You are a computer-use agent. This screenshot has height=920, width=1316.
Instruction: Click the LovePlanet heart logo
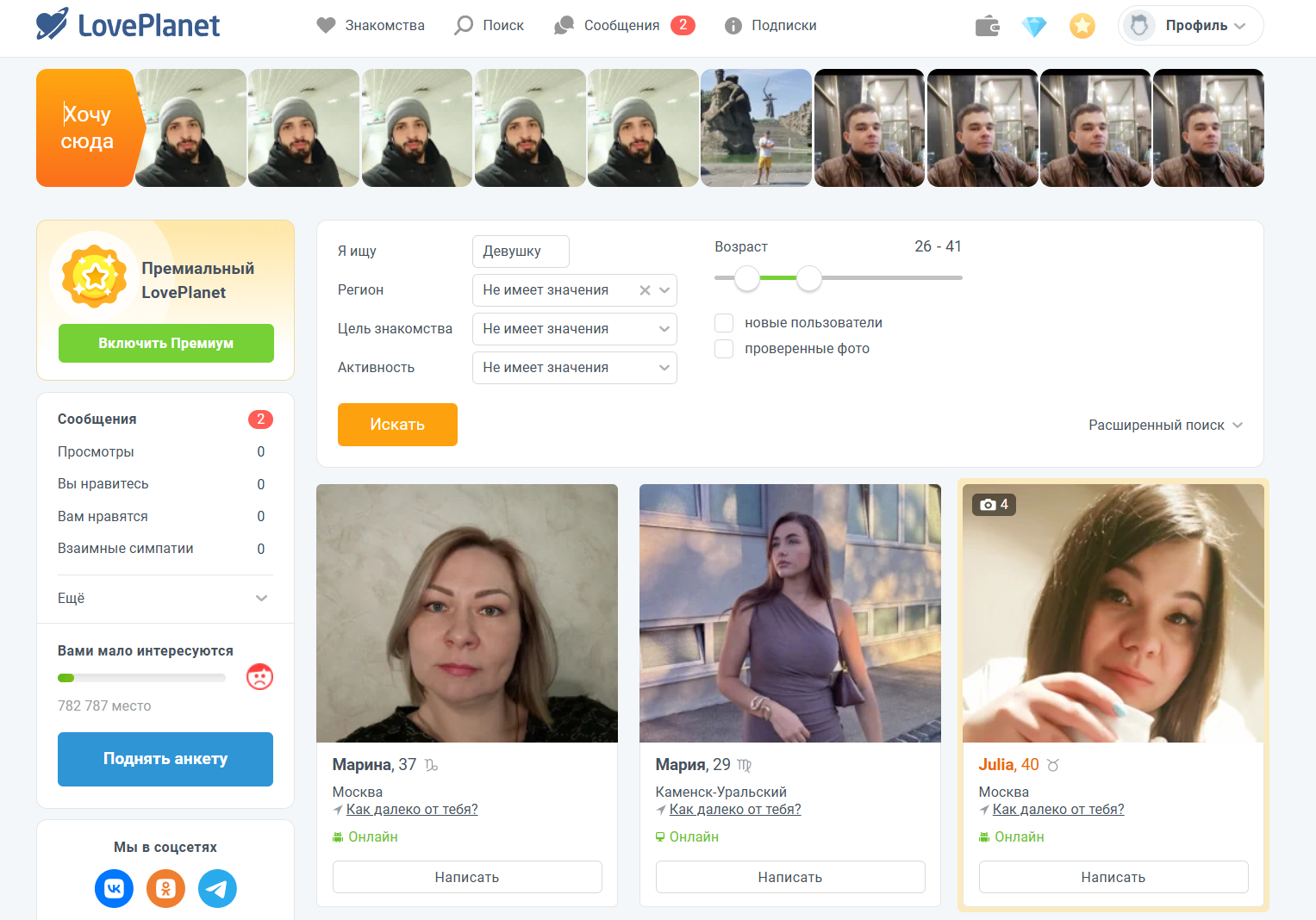pyautogui.click(x=52, y=25)
